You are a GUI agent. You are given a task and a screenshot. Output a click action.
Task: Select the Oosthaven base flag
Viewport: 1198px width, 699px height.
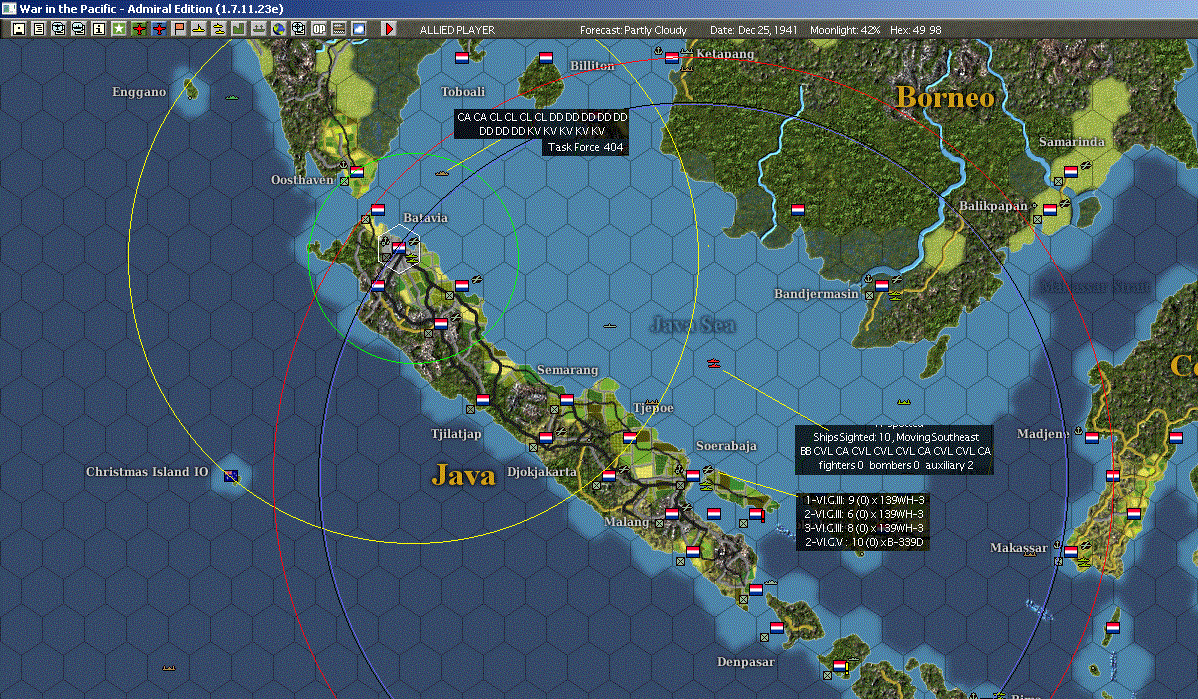pos(357,172)
